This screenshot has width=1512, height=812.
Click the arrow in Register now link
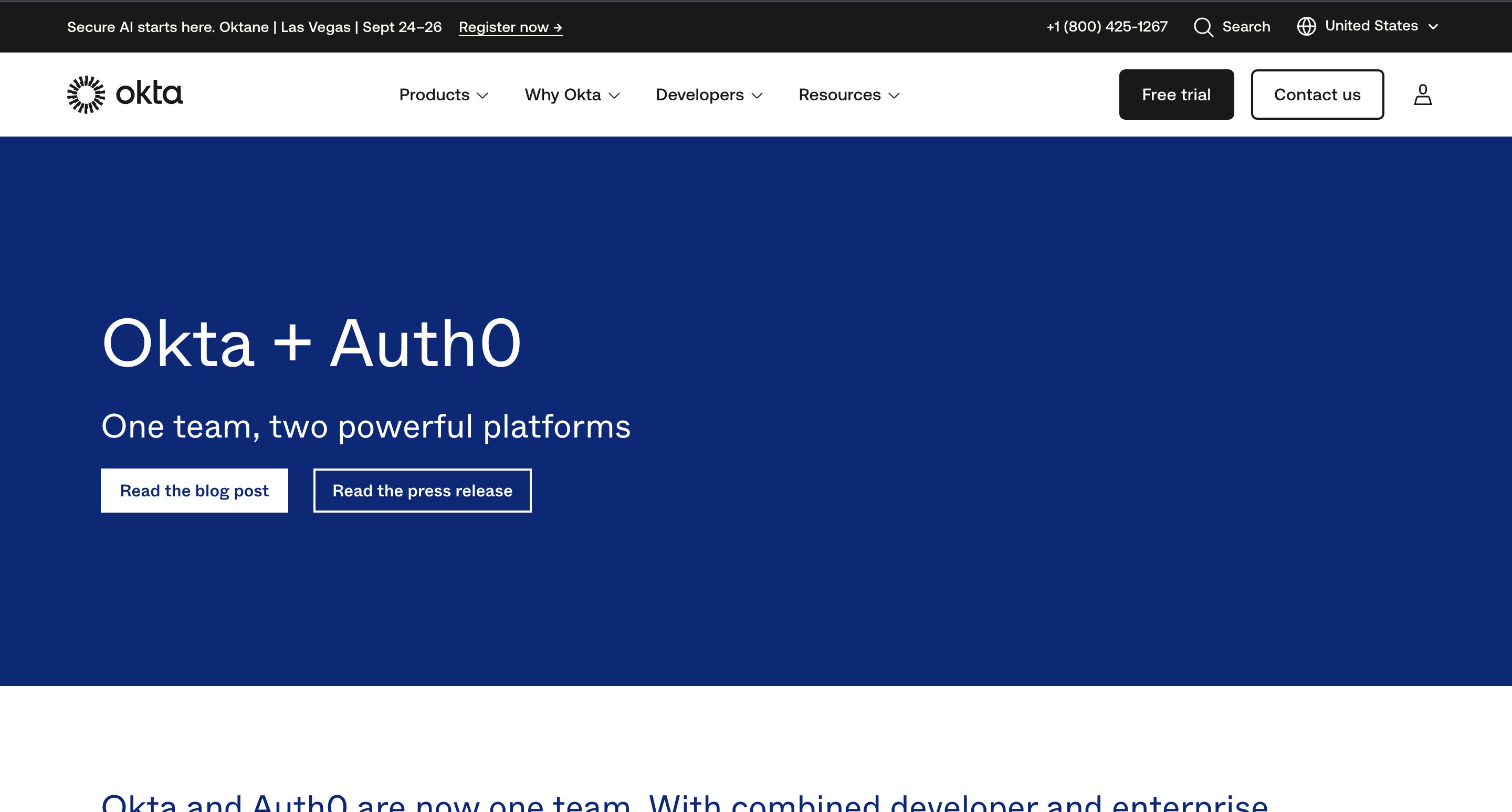pyautogui.click(x=557, y=28)
